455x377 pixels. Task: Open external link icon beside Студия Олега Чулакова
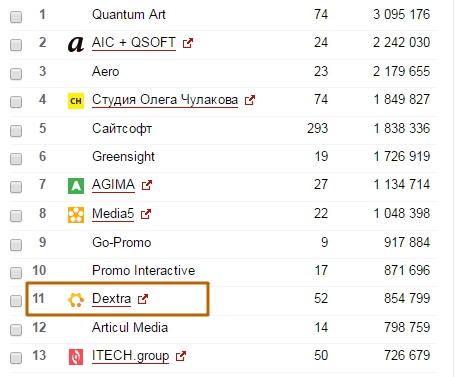click(250, 100)
